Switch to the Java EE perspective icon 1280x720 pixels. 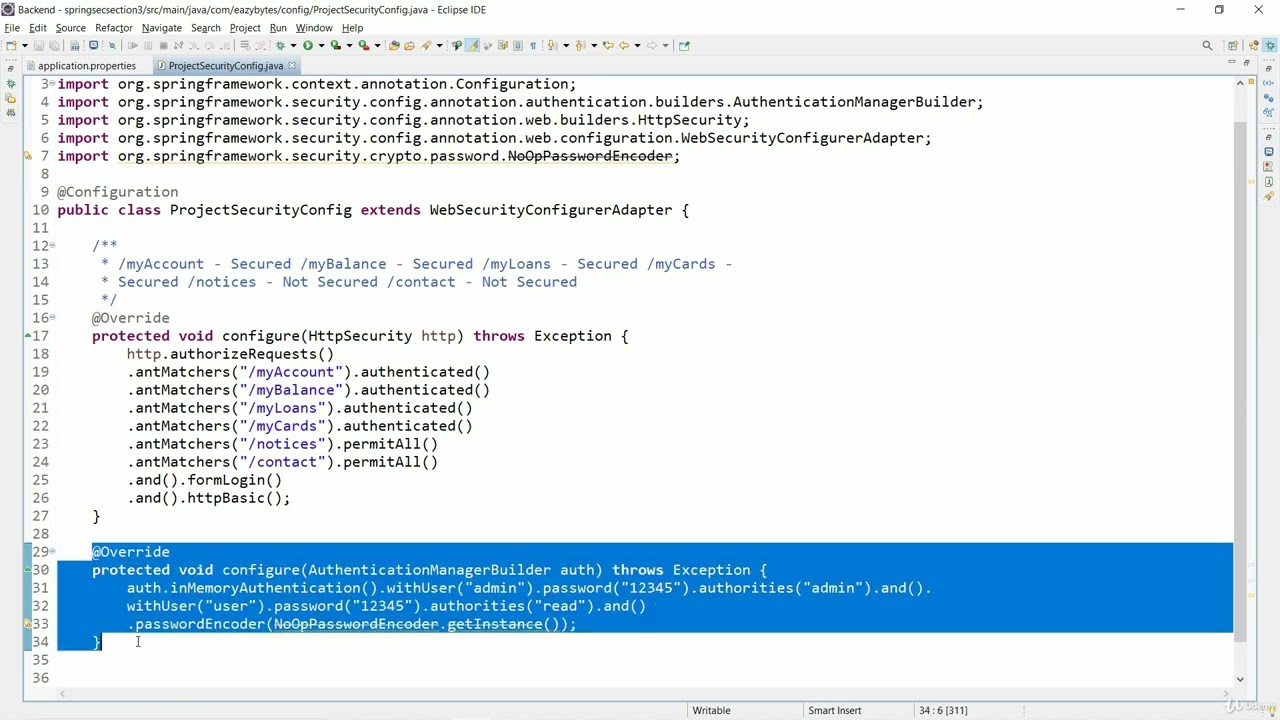(x=1254, y=45)
